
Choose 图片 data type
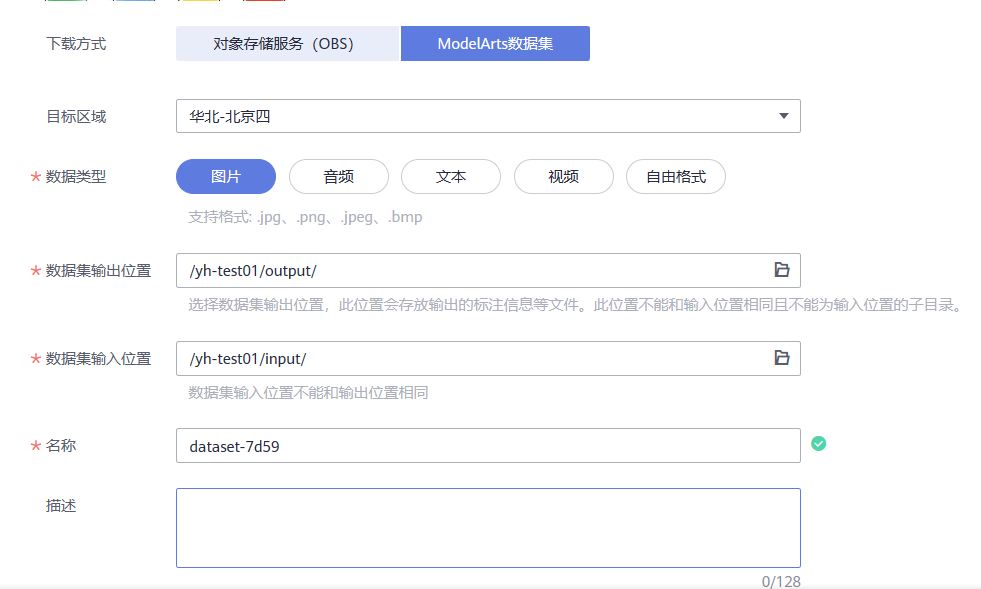click(226, 177)
